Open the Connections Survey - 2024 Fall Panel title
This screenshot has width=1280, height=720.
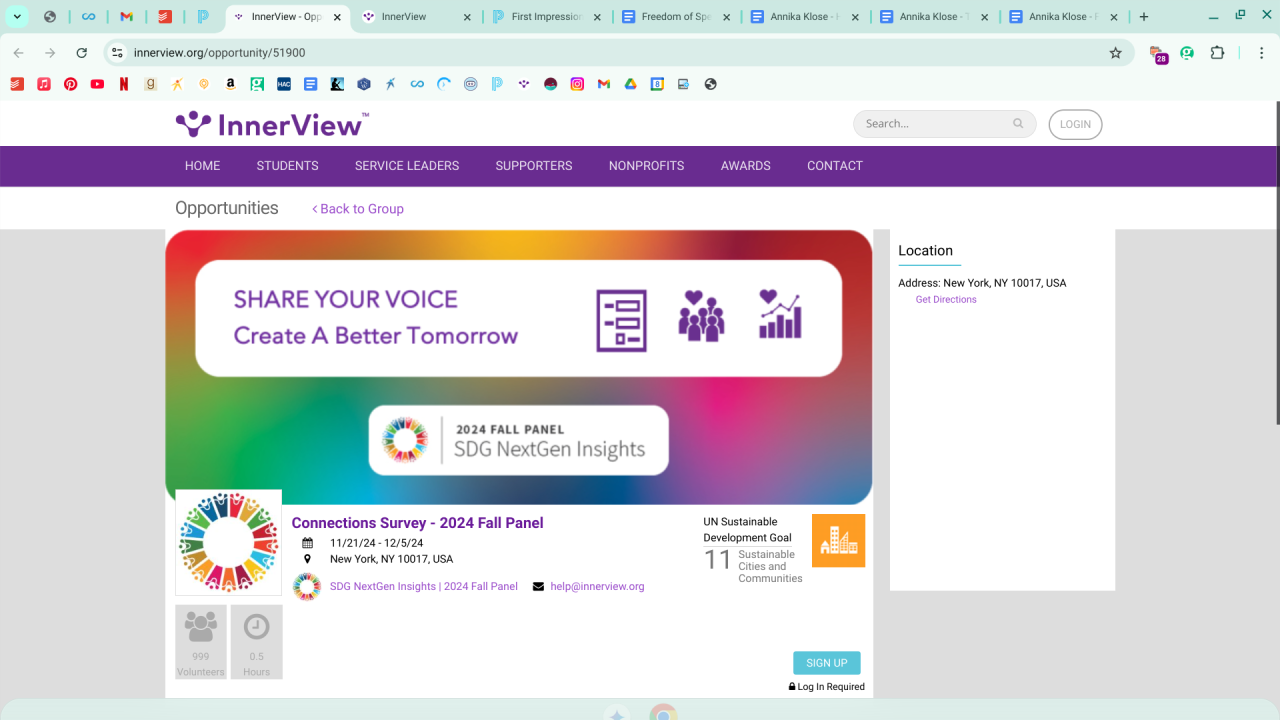pos(418,523)
